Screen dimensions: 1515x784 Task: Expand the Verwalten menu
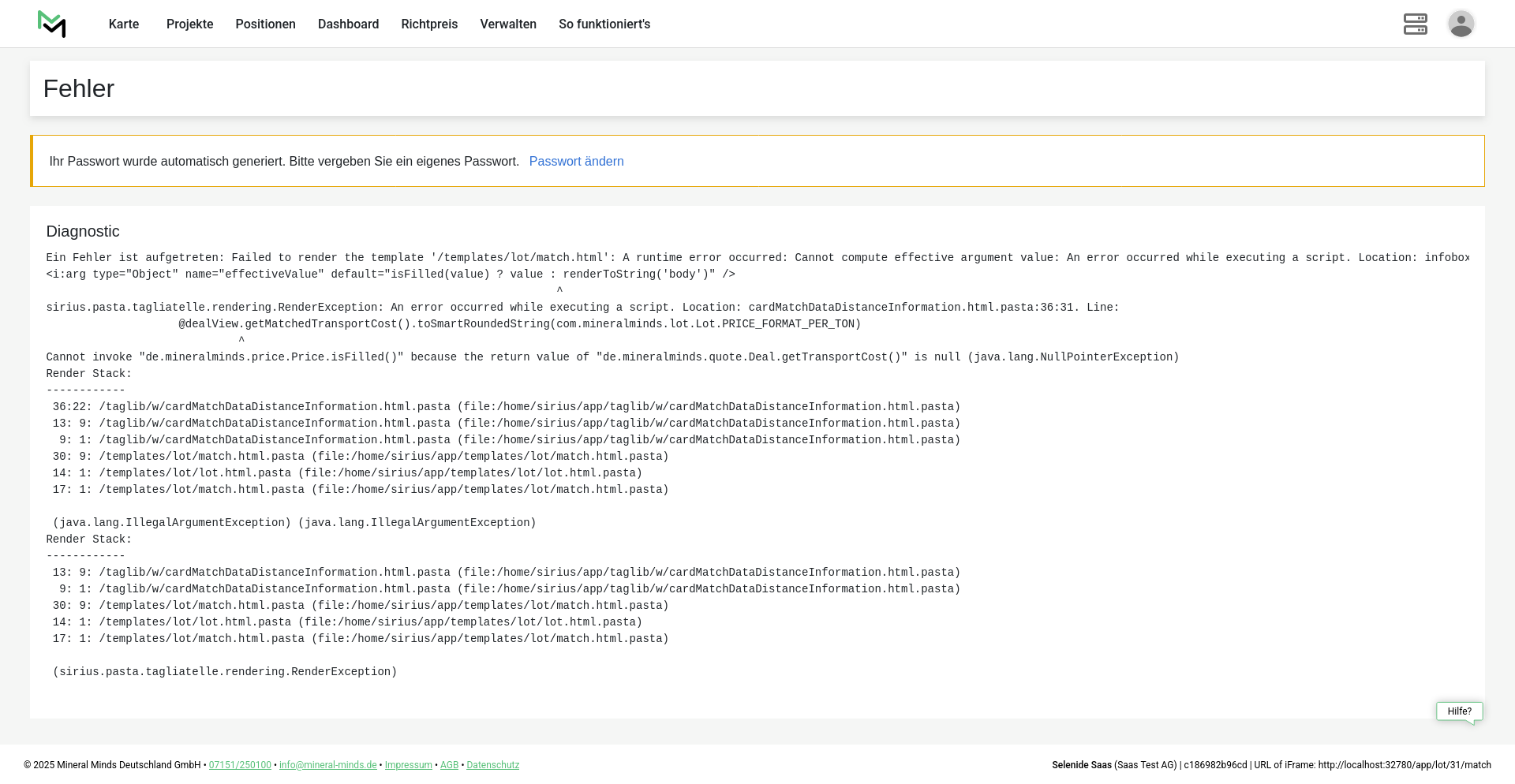508,24
